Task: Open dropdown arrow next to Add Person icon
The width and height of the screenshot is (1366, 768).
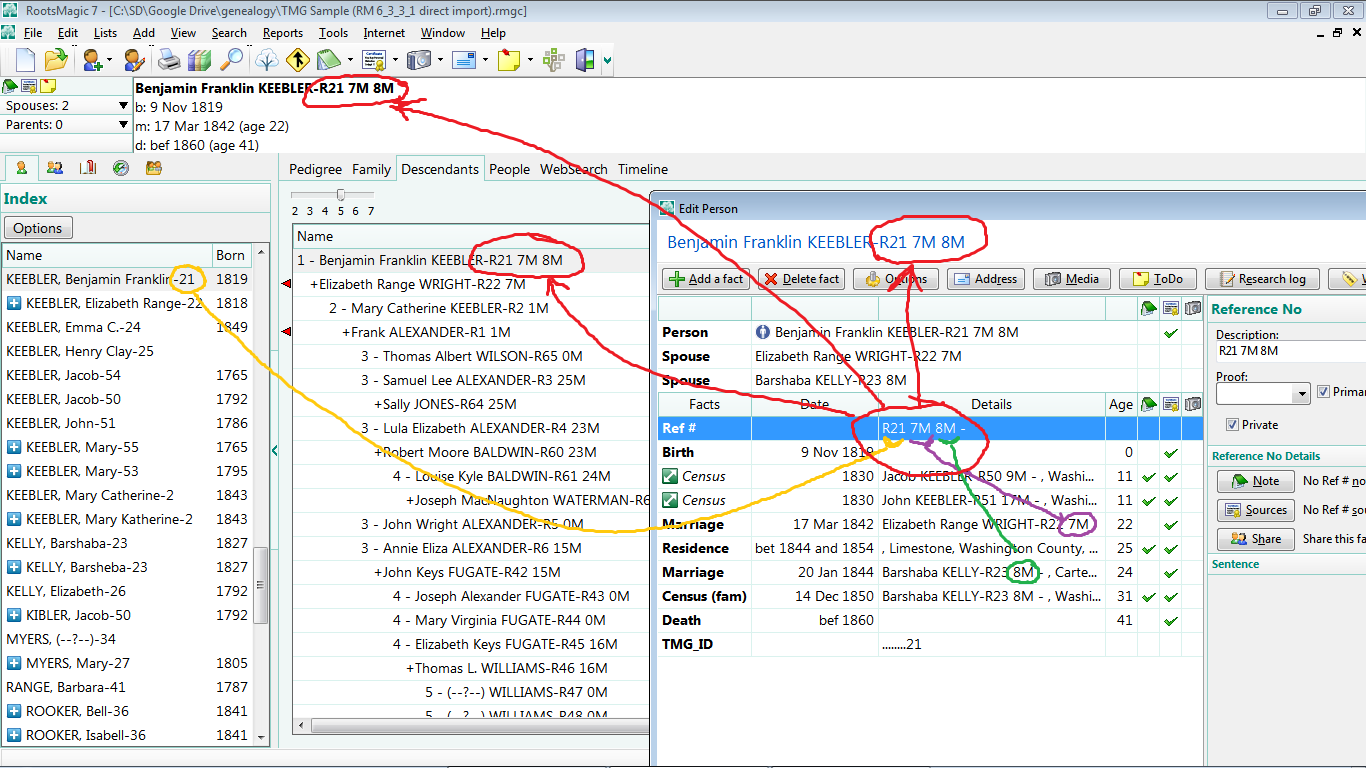Action: (108, 60)
